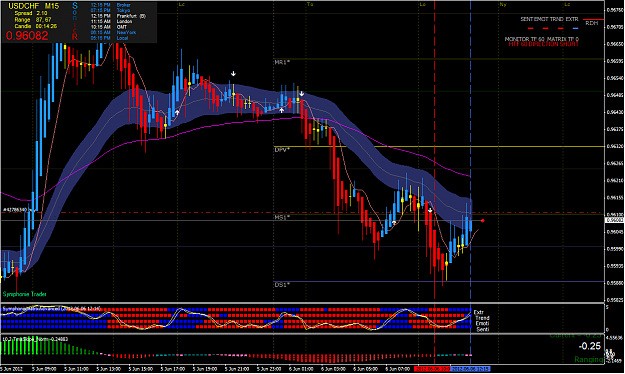Click the green Ranging status text
The height and width of the screenshot is (374, 625).
[x=589, y=360]
